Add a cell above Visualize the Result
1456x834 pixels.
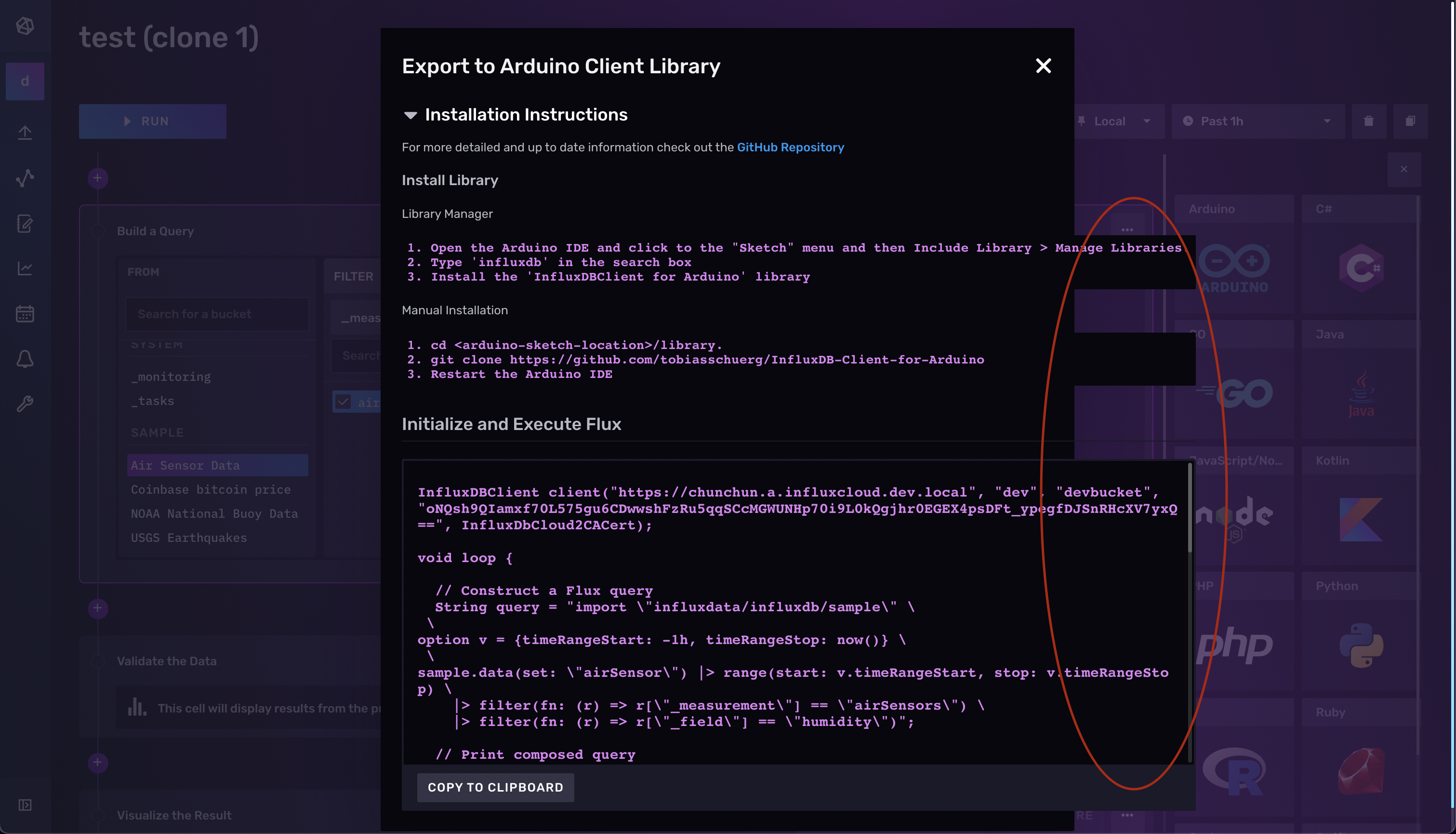tap(98, 762)
